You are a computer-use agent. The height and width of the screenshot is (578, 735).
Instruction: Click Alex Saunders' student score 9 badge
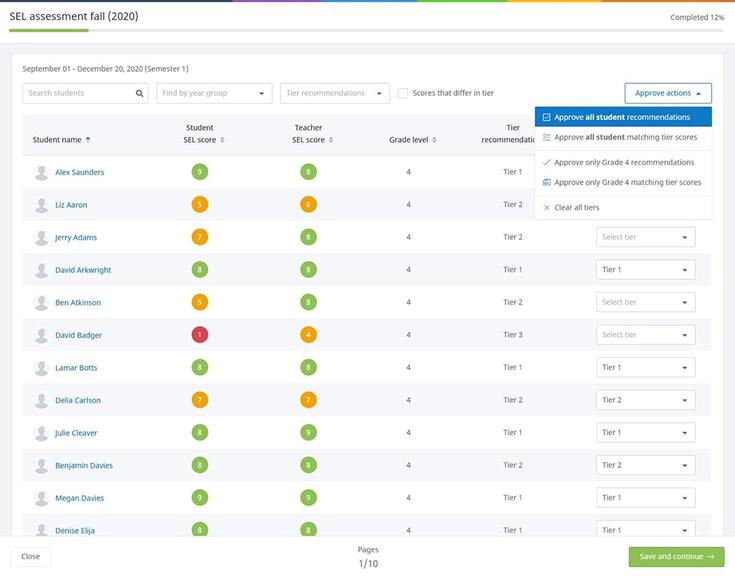[x=200, y=172]
